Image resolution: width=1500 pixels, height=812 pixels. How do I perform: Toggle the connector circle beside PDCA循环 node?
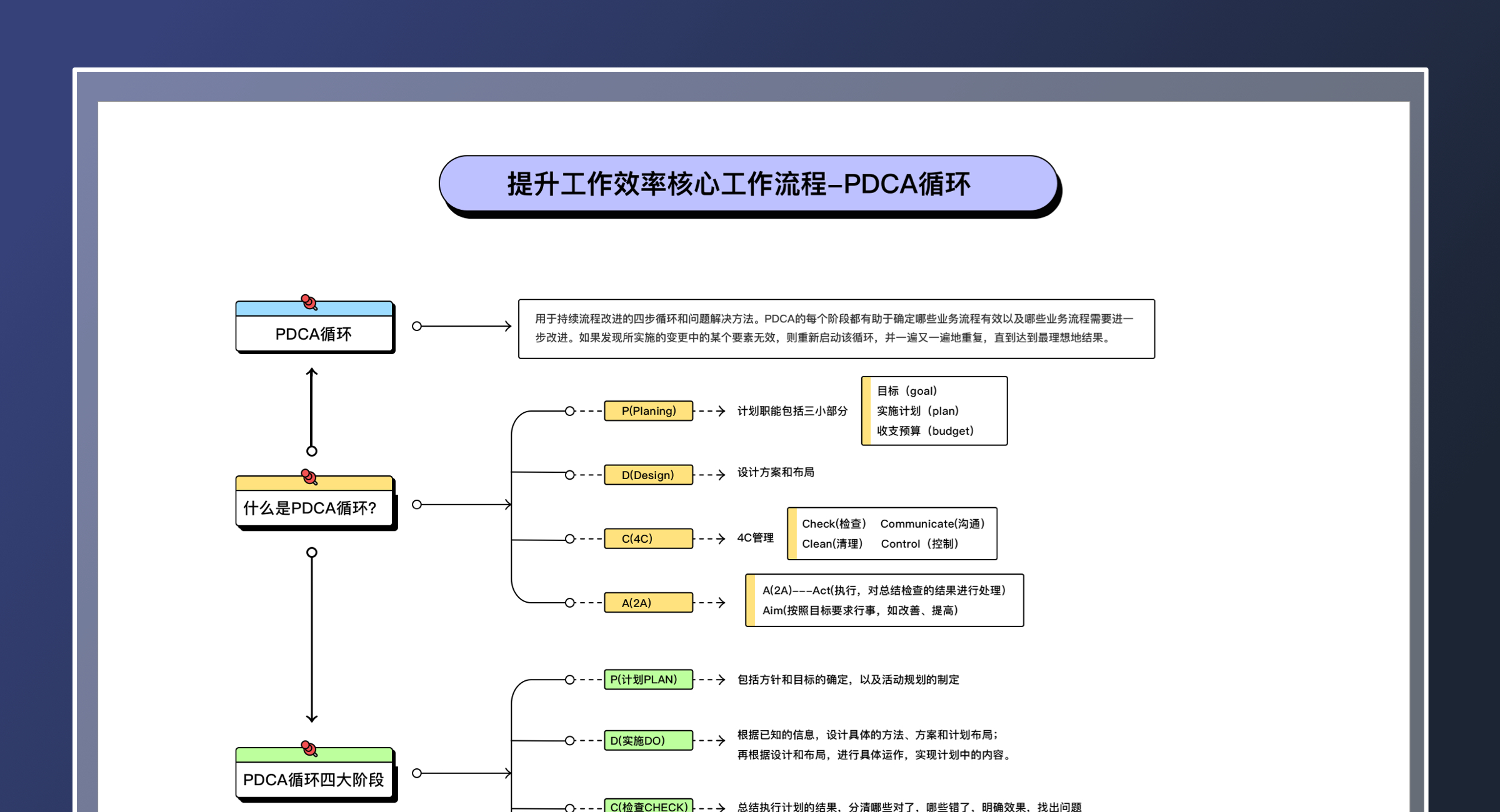[x=417, y=325]
